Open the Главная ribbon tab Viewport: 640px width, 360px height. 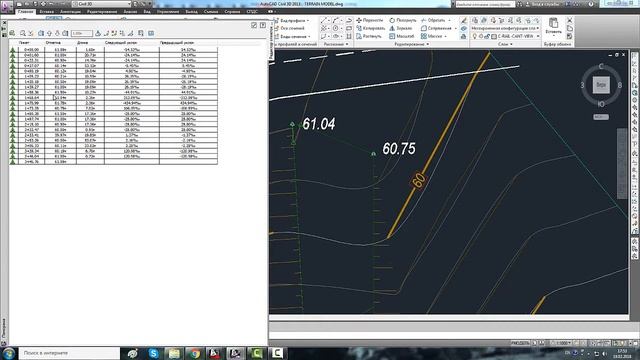(25, 11)
